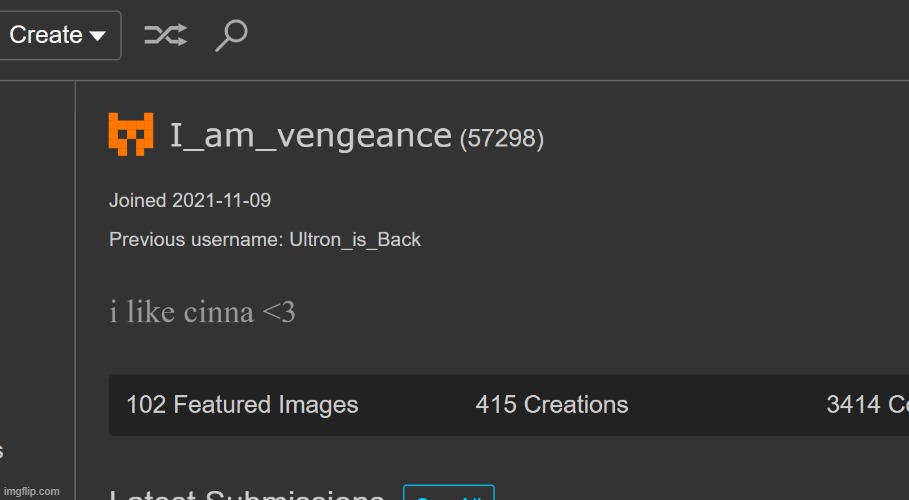Open the 3414 comments stat
The width and height of the screenshot is (909, 500).
tap(866, 405)
